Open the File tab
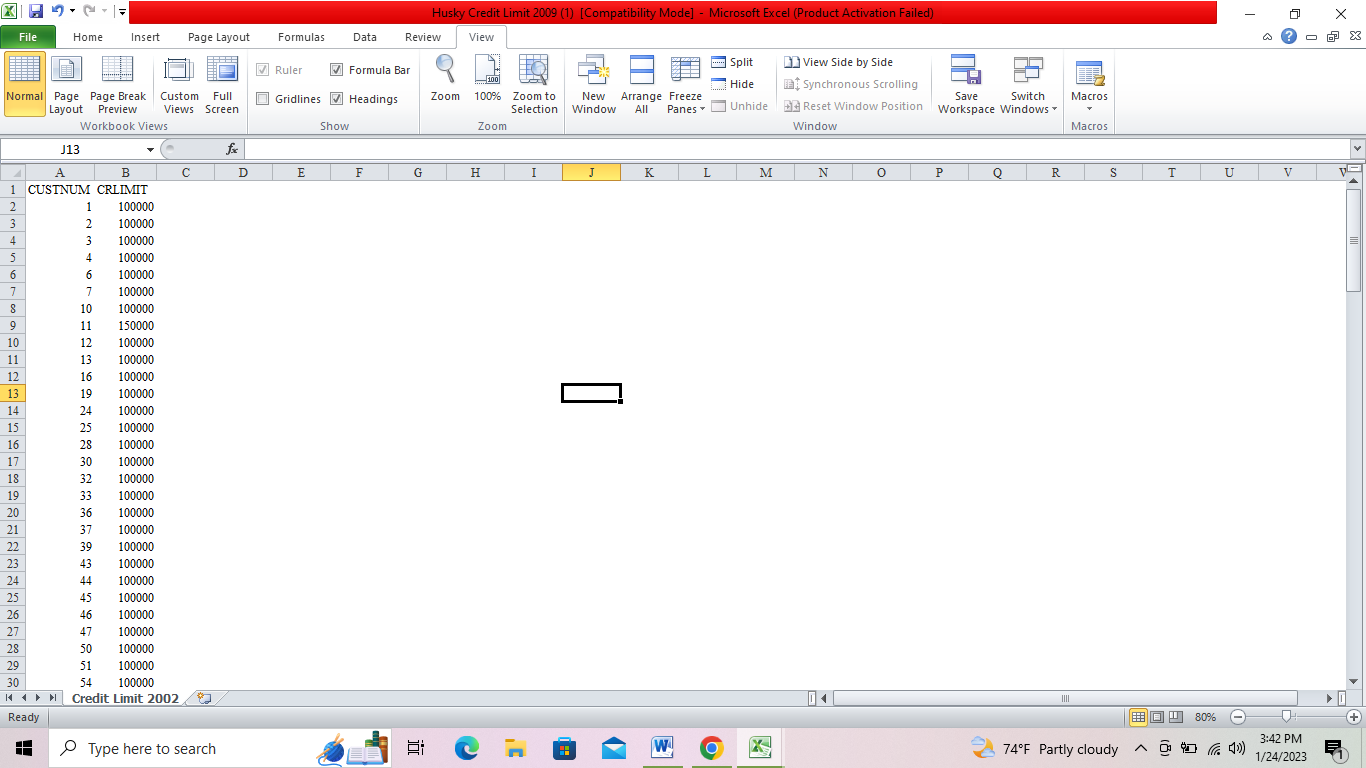Image resolution: width=1366 pixels, height=768 pixels. (28, 37)
